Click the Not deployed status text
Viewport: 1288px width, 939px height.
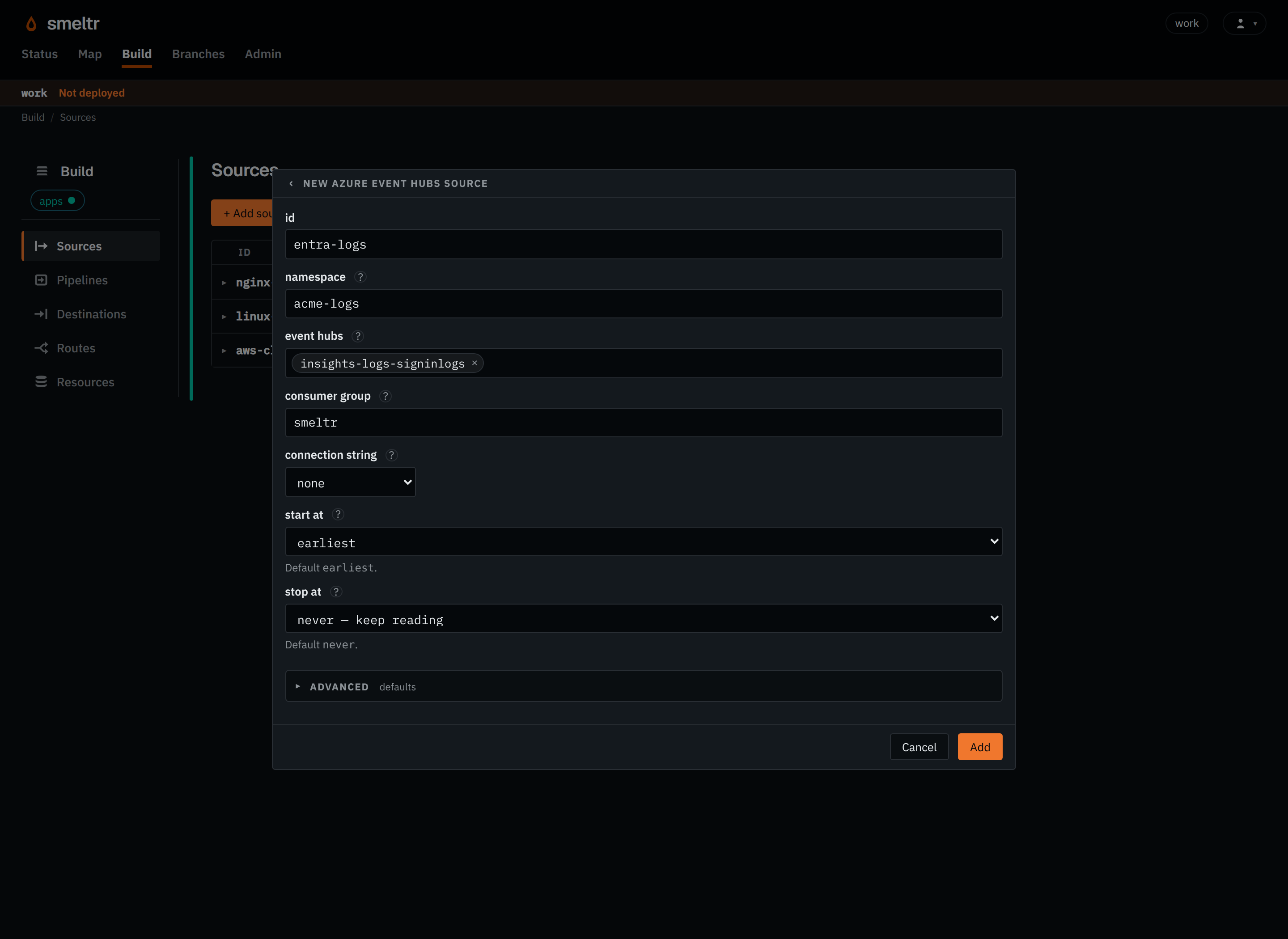(x=92, y=93)
